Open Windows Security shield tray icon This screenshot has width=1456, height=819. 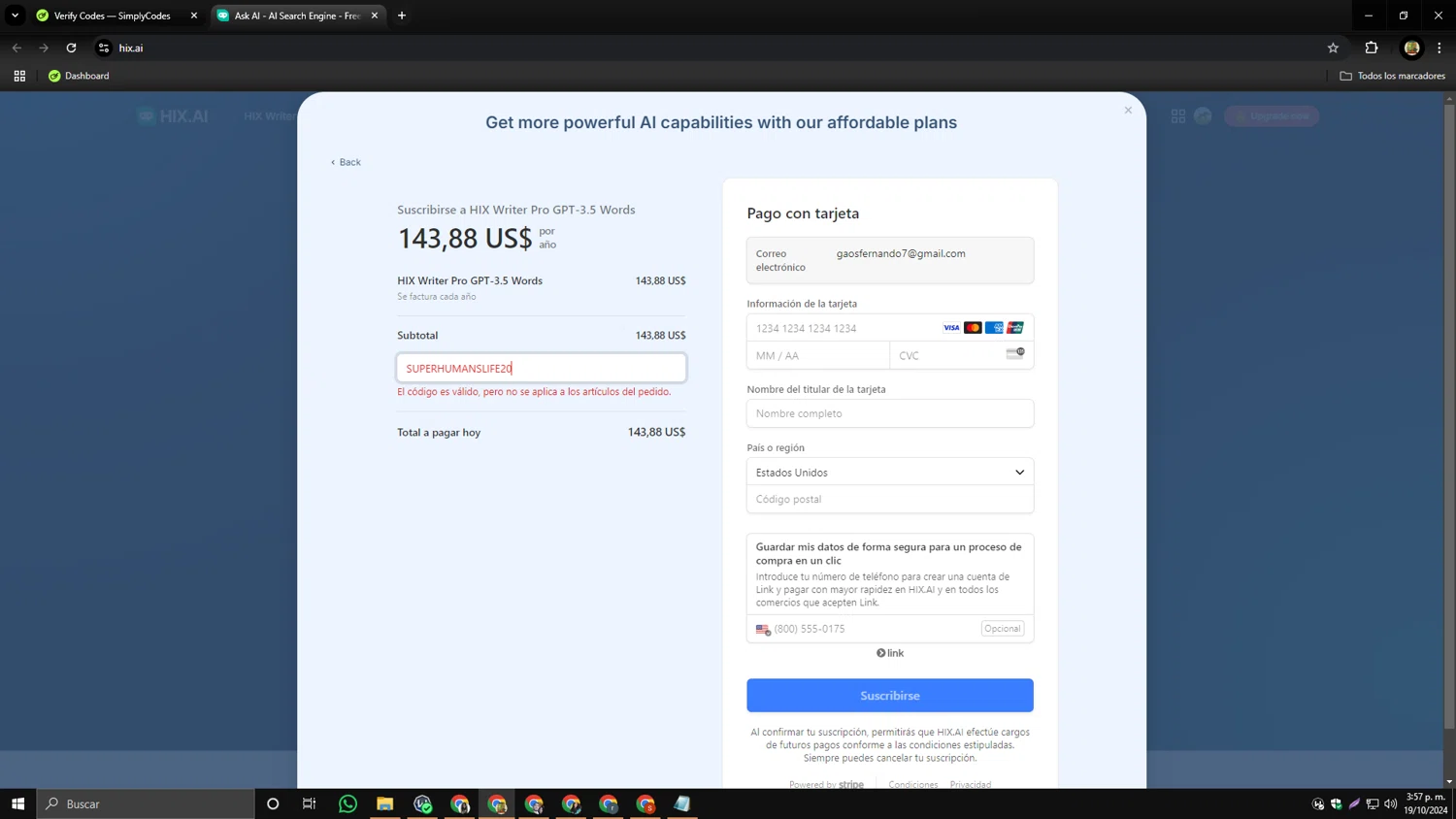click(x=1337, y=803)
